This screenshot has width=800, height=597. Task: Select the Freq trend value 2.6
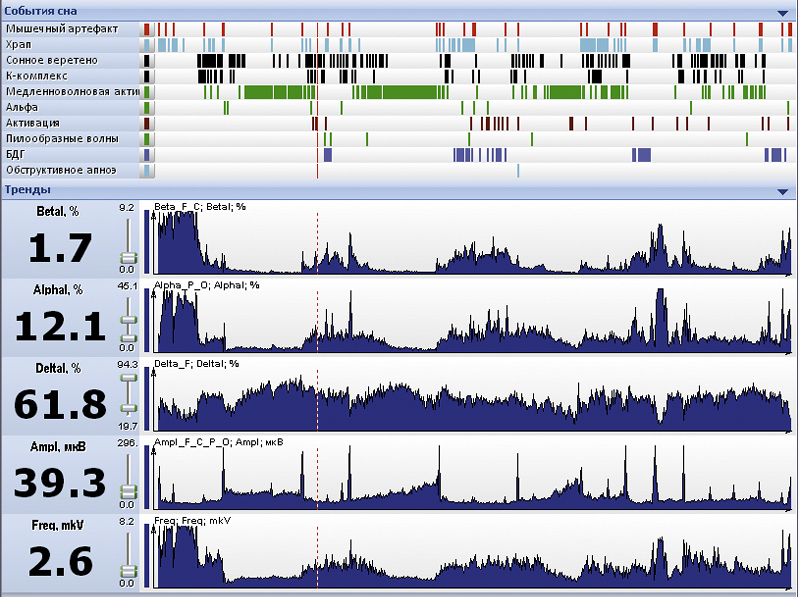[61, 561]
